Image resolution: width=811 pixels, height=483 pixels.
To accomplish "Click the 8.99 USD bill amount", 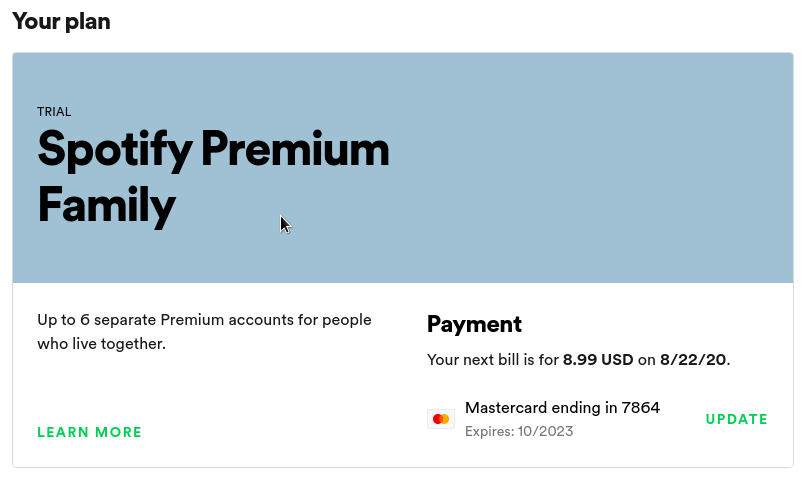I will (598, 360).
